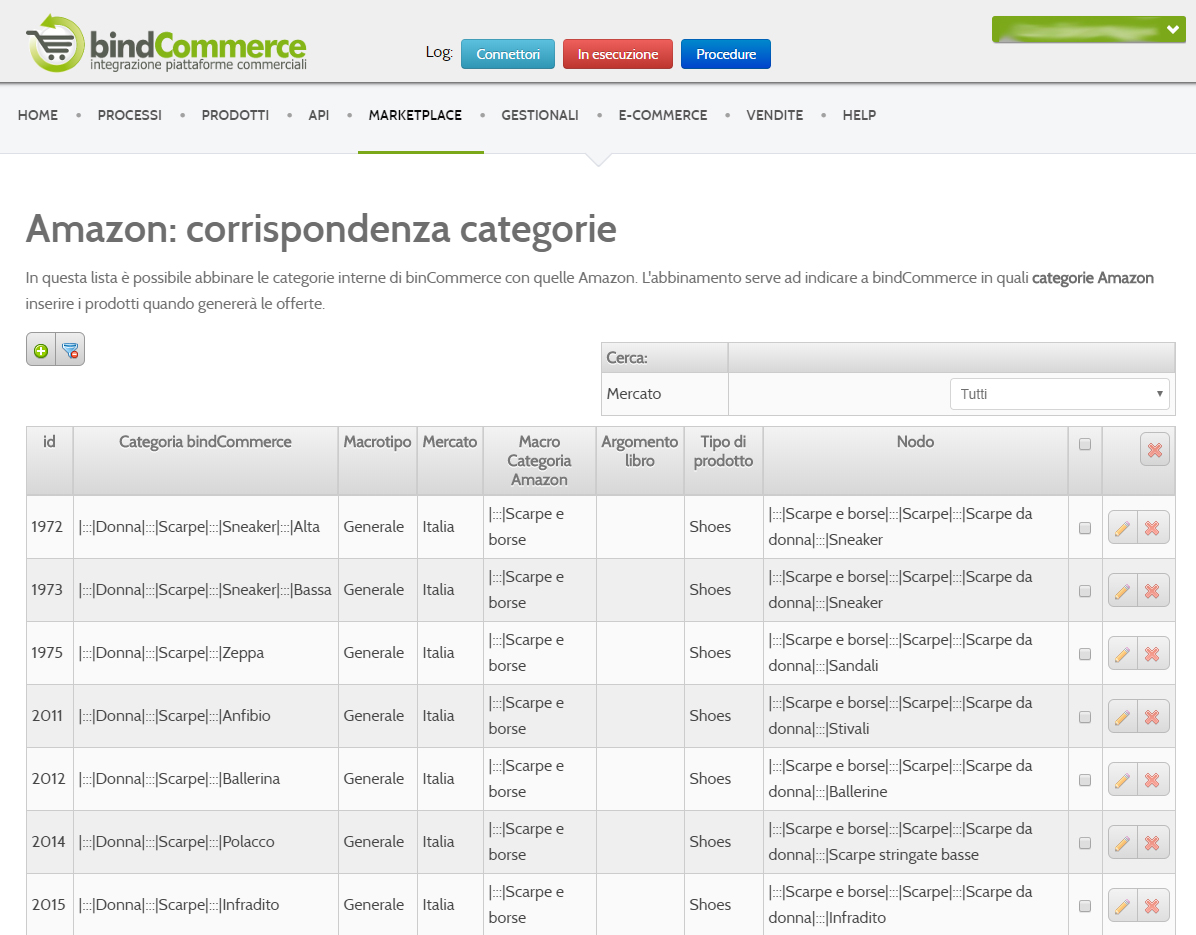Viewport: 1196px width, 935px height.
Task: Edit row 1972 with the pencil icon
Action: (1122, 527)
